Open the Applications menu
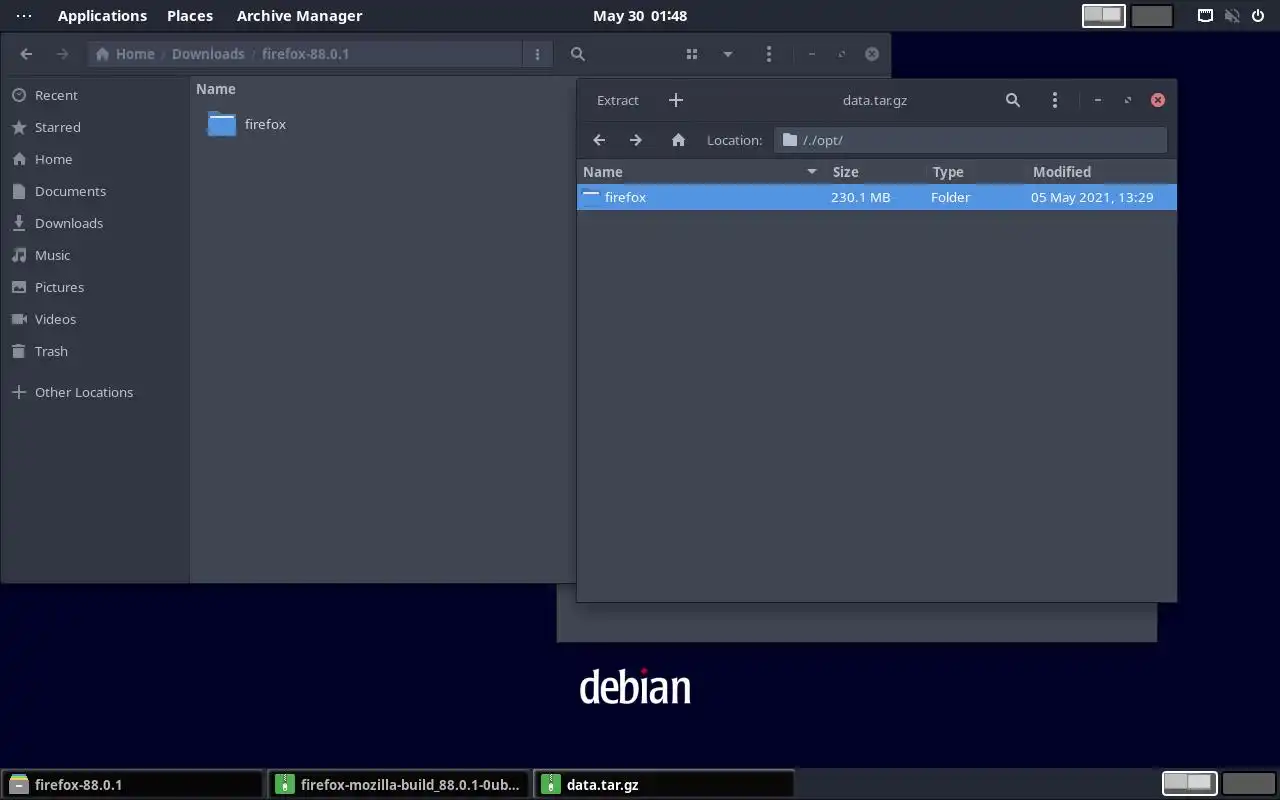 click(x=102, y=16)
